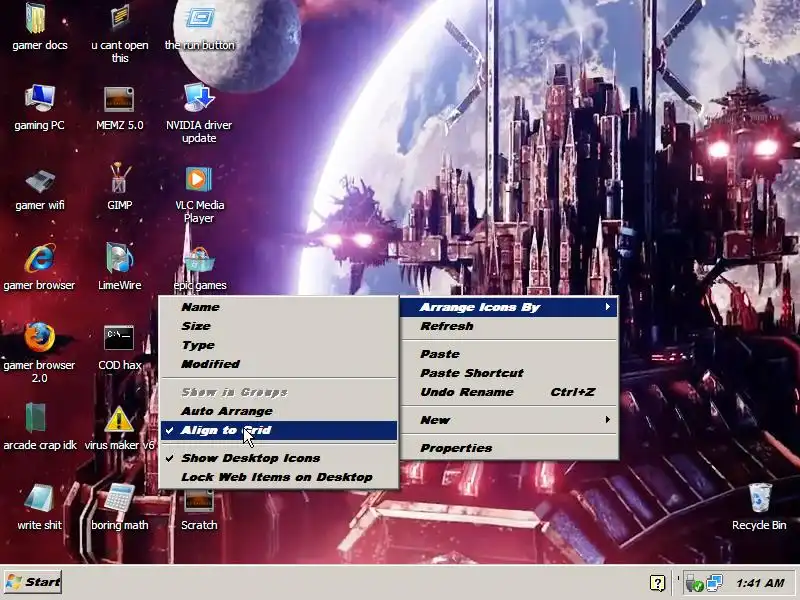Choose Refresh from the context menu
The image size is (800, 600).
point(509,326)
